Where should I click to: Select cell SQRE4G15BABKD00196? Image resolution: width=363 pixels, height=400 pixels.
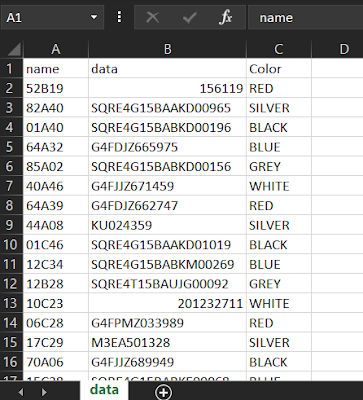pos(167,127)
